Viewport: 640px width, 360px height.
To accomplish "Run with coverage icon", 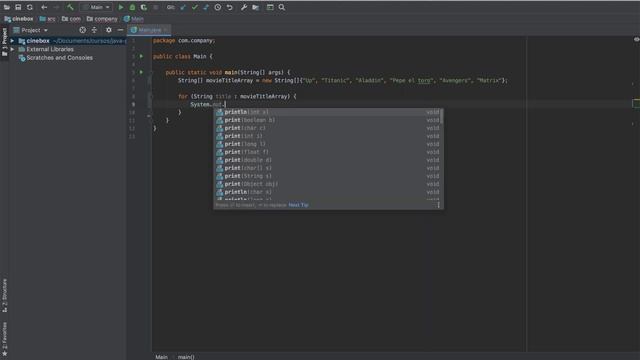I will [x=144, y=7].
